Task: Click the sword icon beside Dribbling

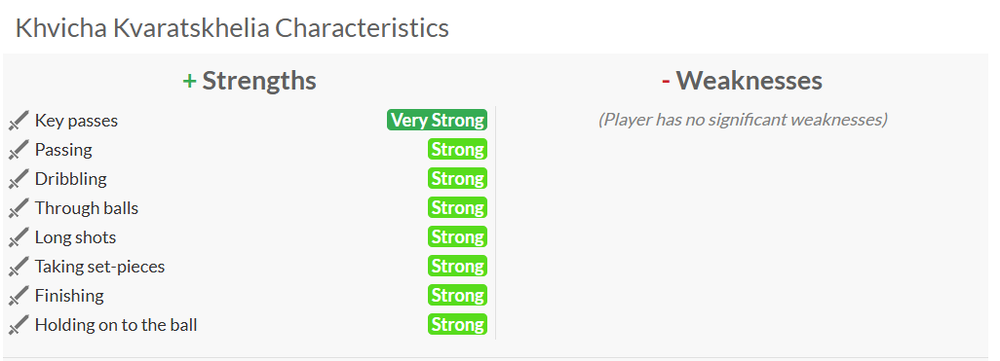Action: tap(19, 179)
